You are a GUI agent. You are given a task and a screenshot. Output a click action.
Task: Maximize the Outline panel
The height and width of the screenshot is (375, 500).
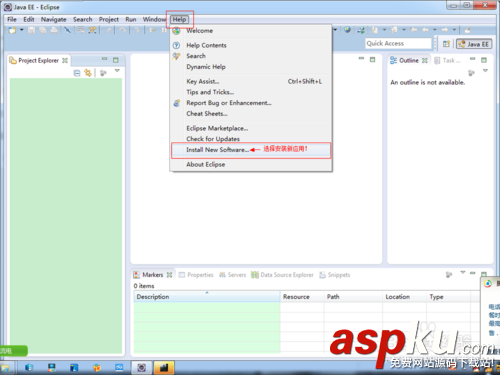pos(484,60)
